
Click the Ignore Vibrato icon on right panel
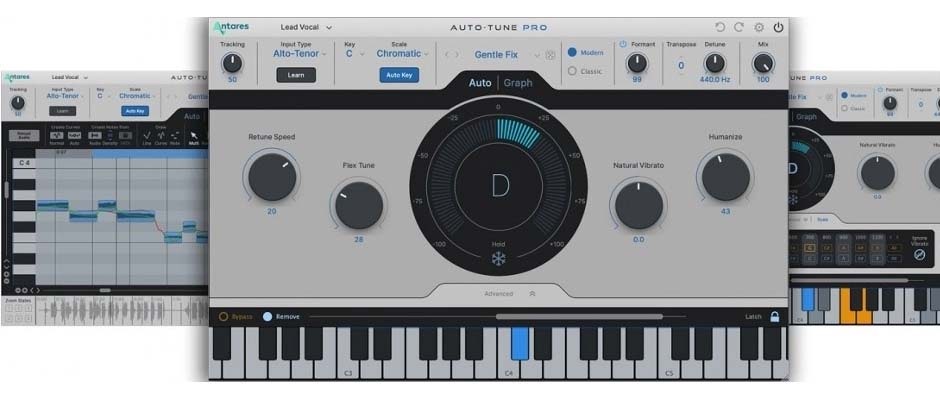[x=919, y=255]
